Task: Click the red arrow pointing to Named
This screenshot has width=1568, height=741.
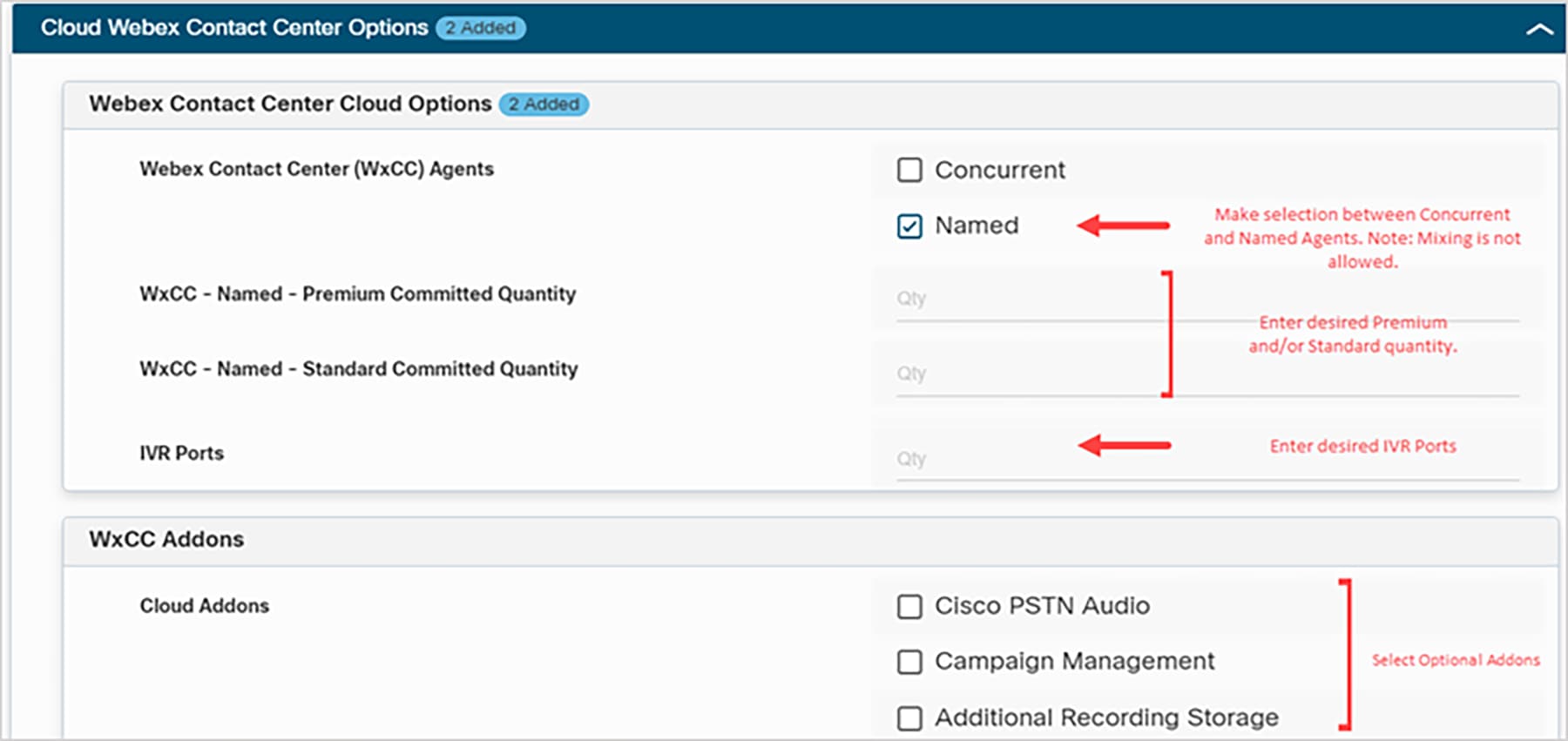Action: click(x=1124, y=226)
